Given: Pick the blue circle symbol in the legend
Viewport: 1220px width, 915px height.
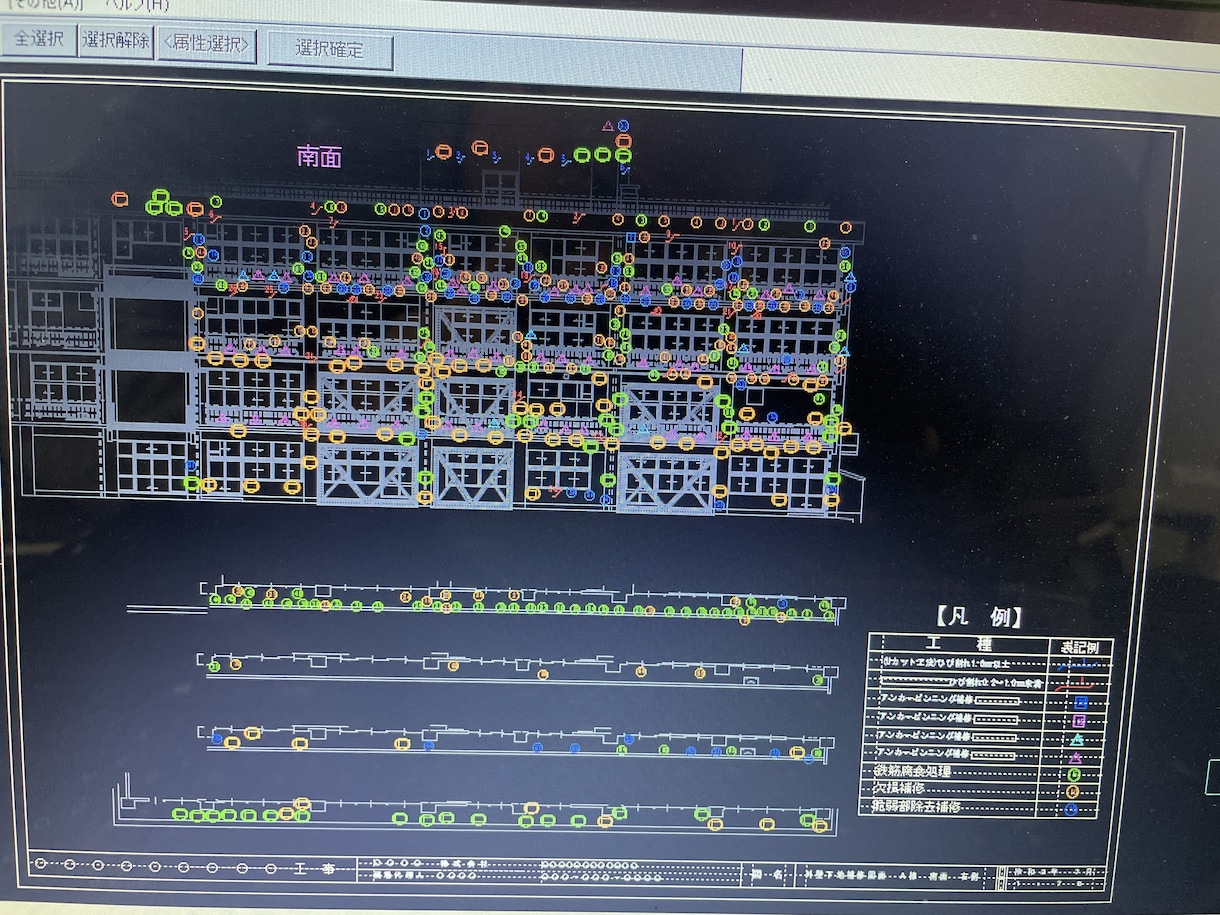Looking at the screenshot, I should [1071, 809].
